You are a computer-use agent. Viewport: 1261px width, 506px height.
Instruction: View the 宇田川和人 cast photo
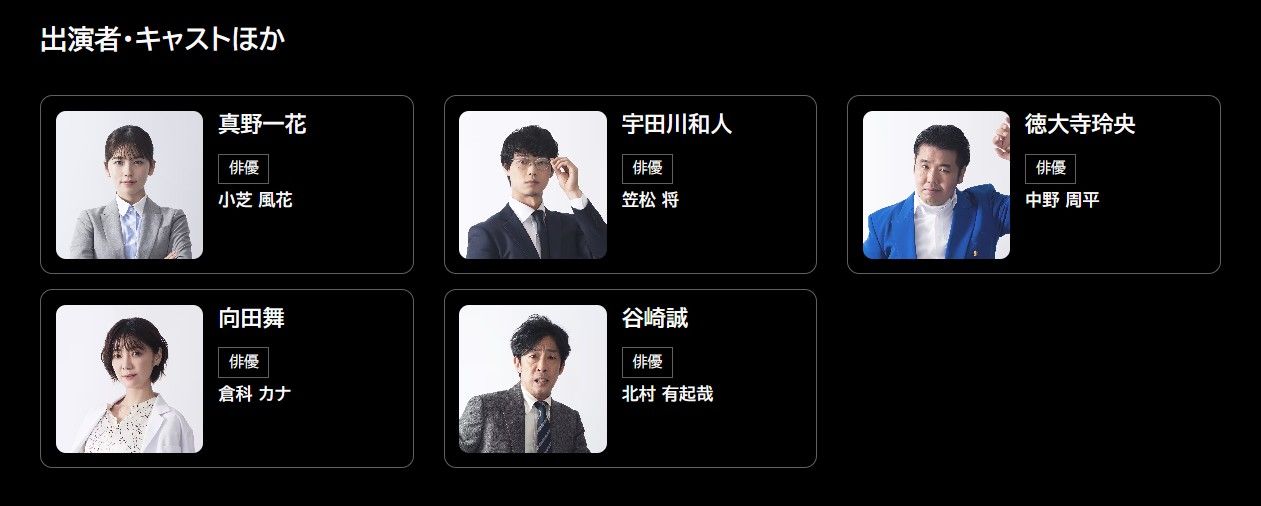[x=533, y=185]
